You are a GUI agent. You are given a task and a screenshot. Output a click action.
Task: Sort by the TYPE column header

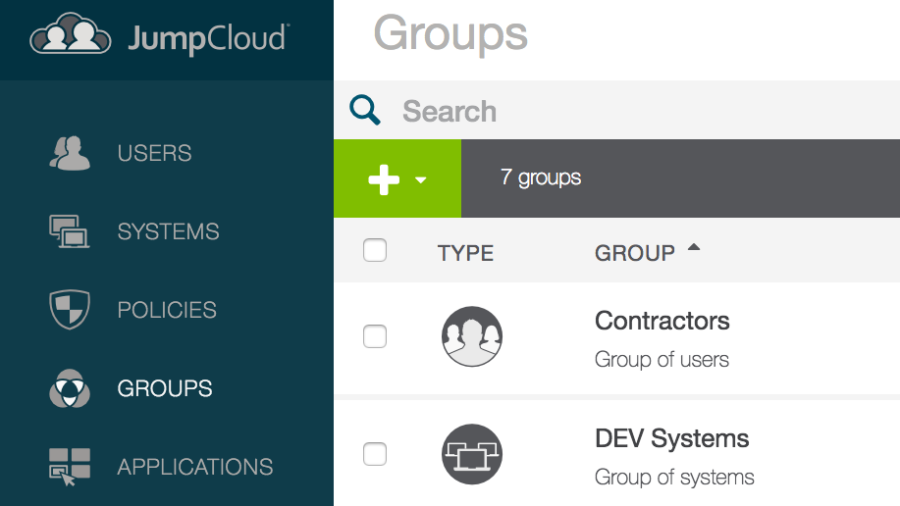coord(465,253)
